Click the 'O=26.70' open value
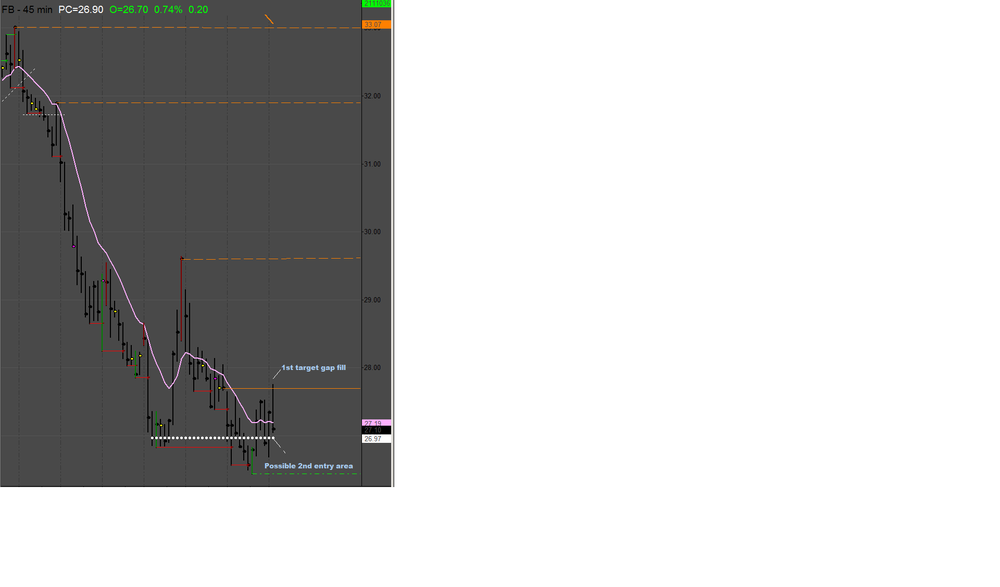The width and height of the screenshot is (1000, 587). click(128, 10)
